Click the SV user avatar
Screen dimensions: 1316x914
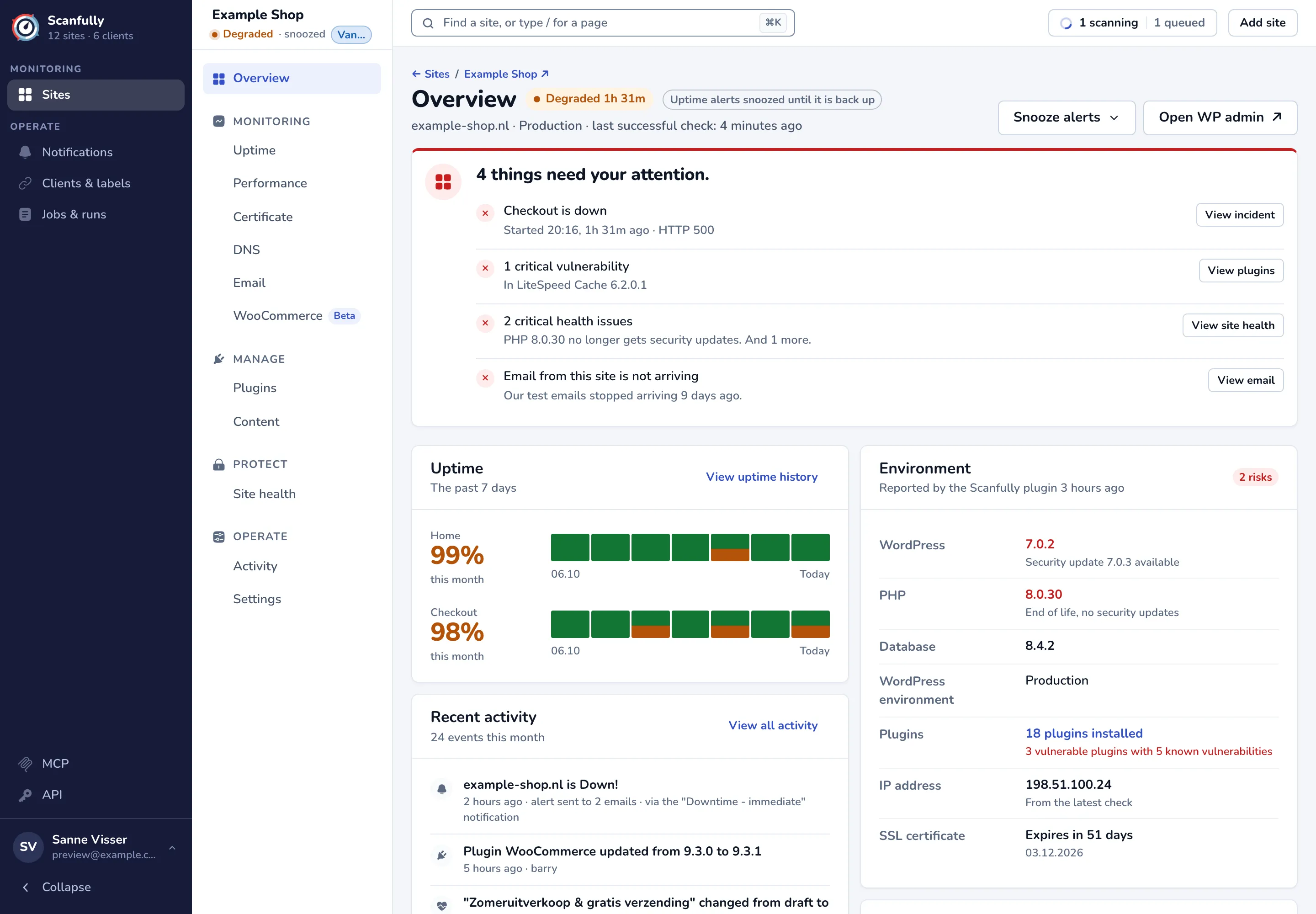(28, 846)
